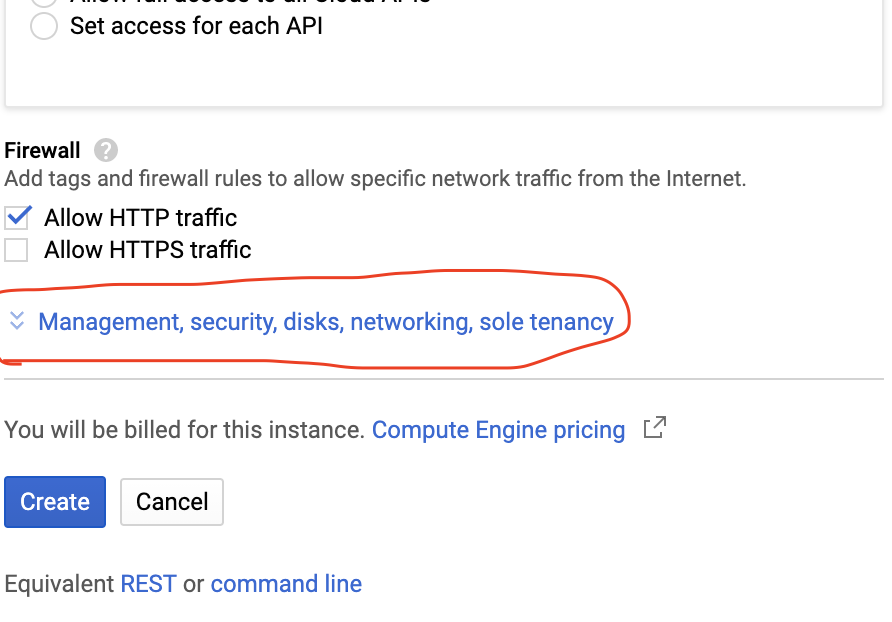
Task: Open the equivalent REST link
Action: click(x=148, y=584)
